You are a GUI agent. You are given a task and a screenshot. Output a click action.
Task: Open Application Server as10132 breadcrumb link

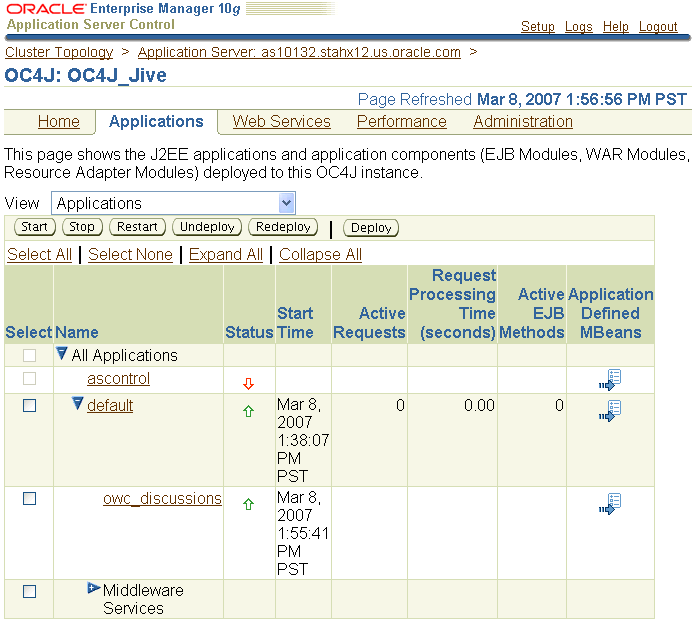299,52
